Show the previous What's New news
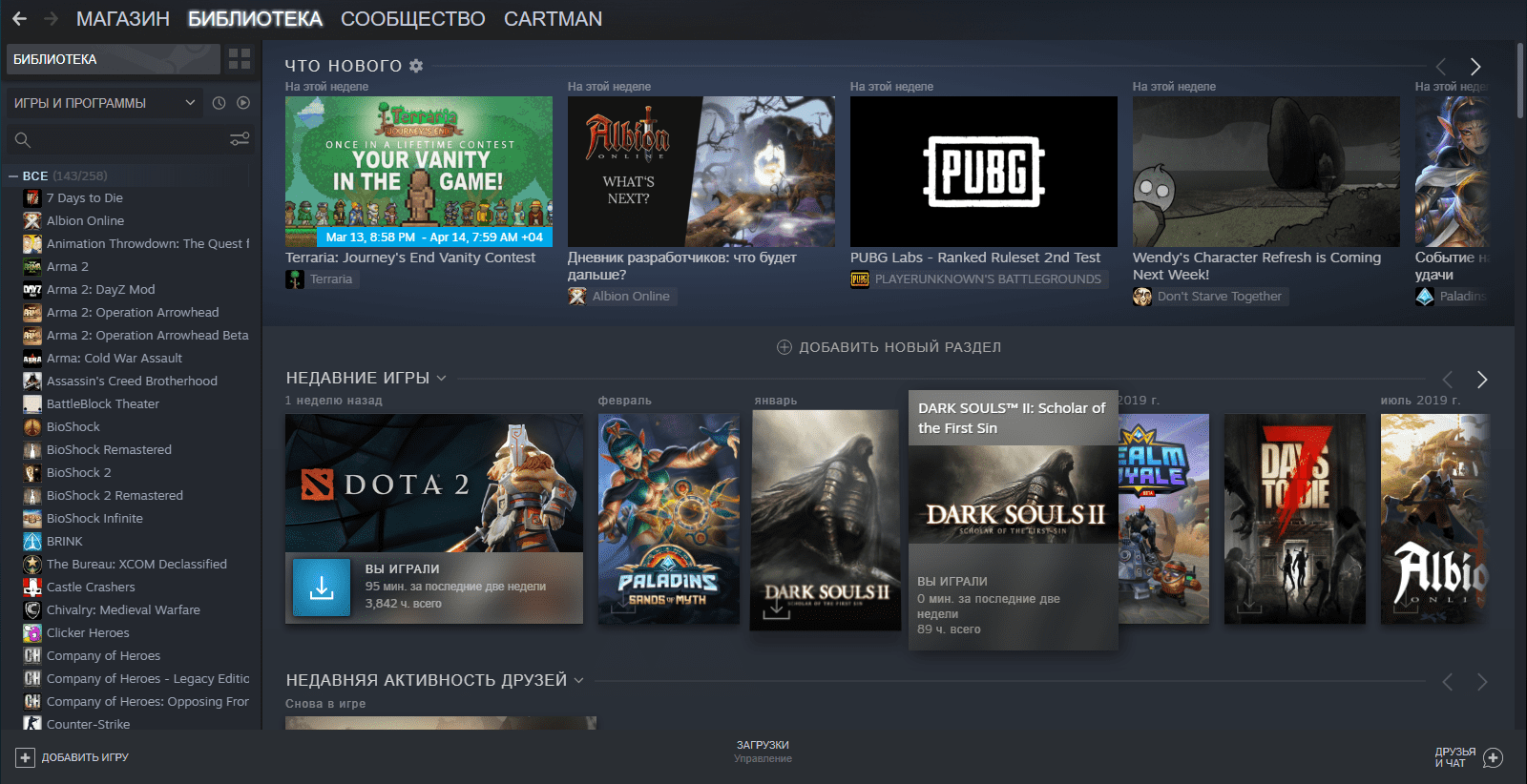Viewport: 1527px width, 784px height. (x=1441, y=67)
